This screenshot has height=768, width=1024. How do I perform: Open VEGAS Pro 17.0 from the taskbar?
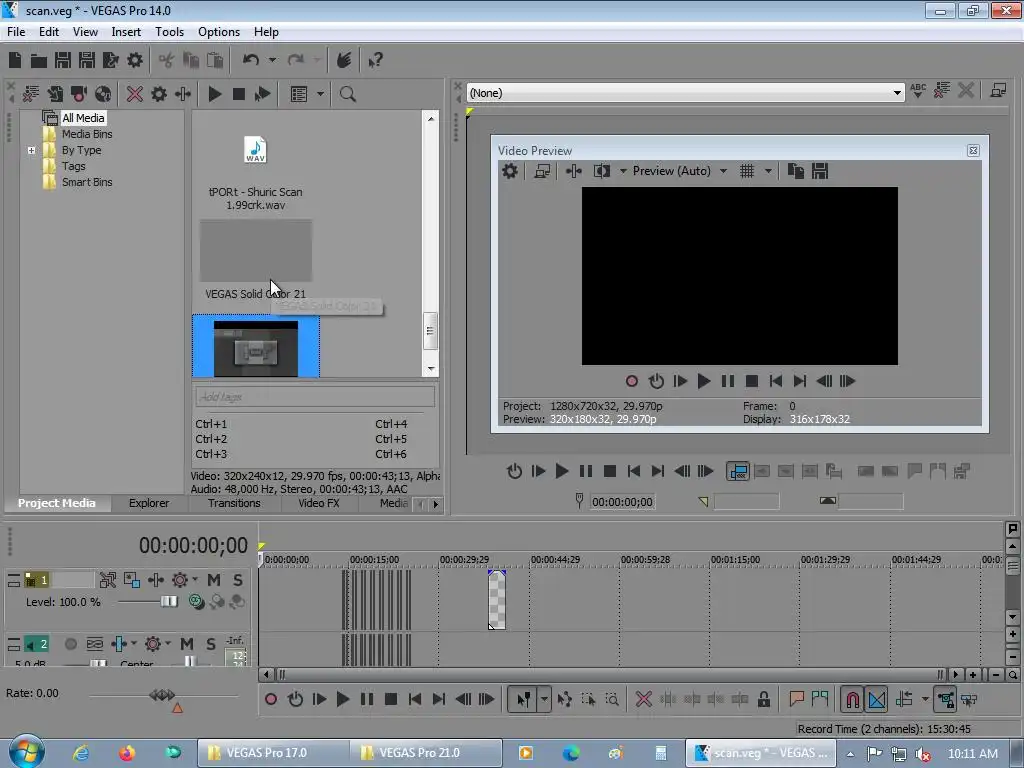[272, 752]
